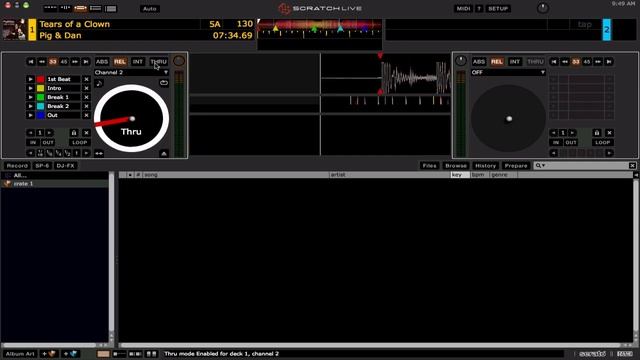The height and width of the screenshot is (360, 640).
Task: Rewind on left deck
Action: point(42,62)
